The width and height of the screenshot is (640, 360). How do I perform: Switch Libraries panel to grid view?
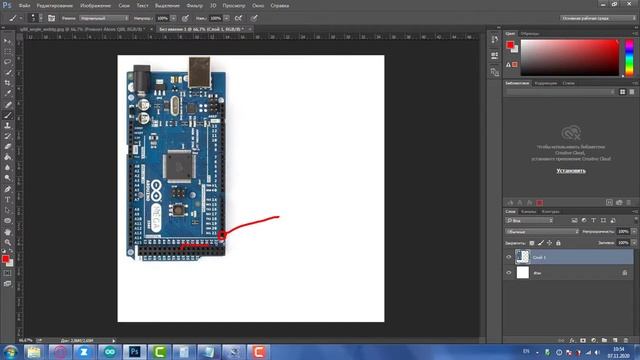click(x=622, y=92)
